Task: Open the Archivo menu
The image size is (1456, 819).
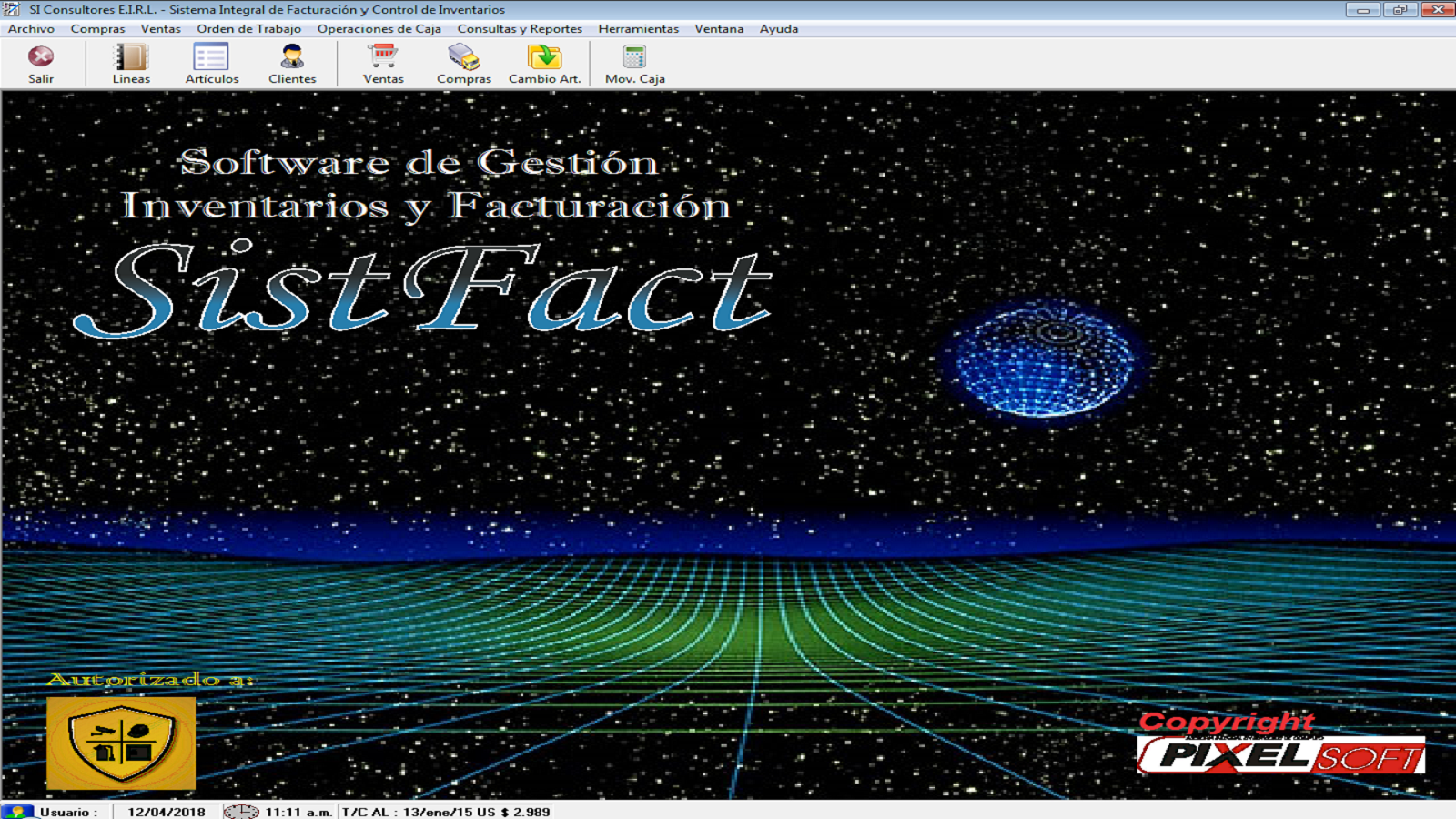Action: [x=31, y=28]
